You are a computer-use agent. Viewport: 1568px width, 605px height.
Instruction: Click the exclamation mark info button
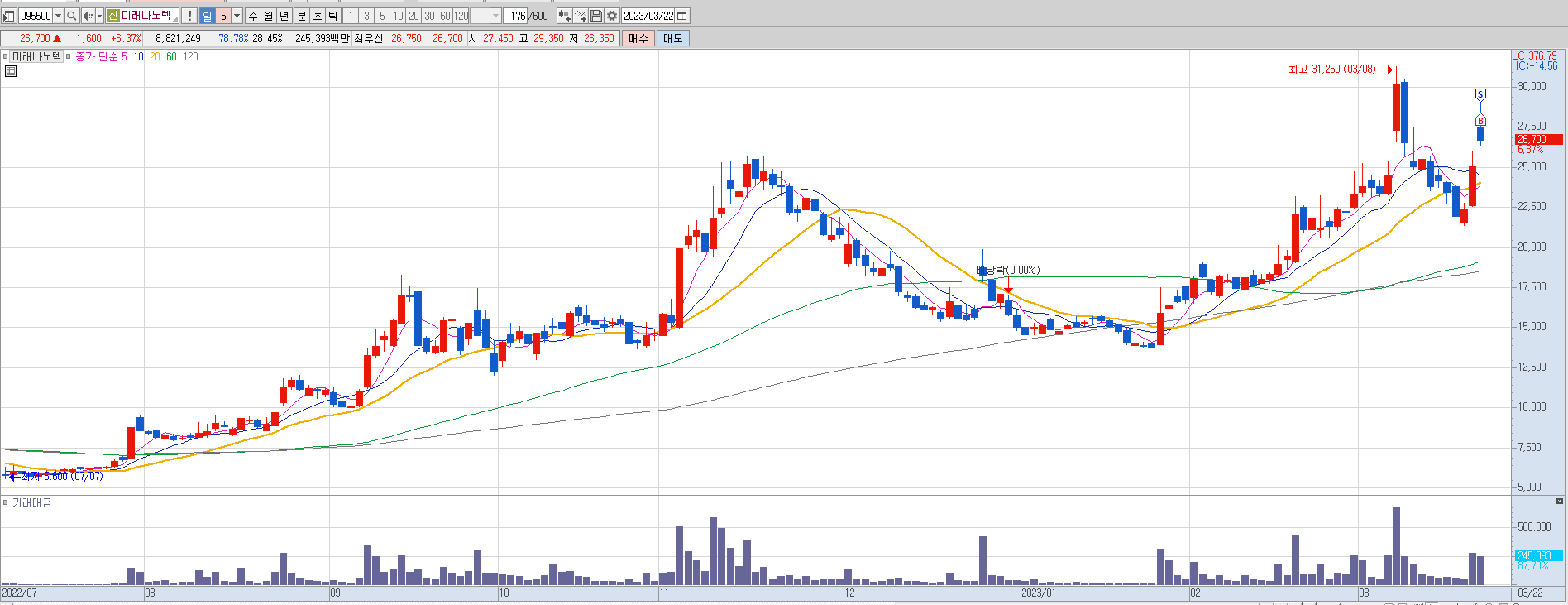[189, 16]
